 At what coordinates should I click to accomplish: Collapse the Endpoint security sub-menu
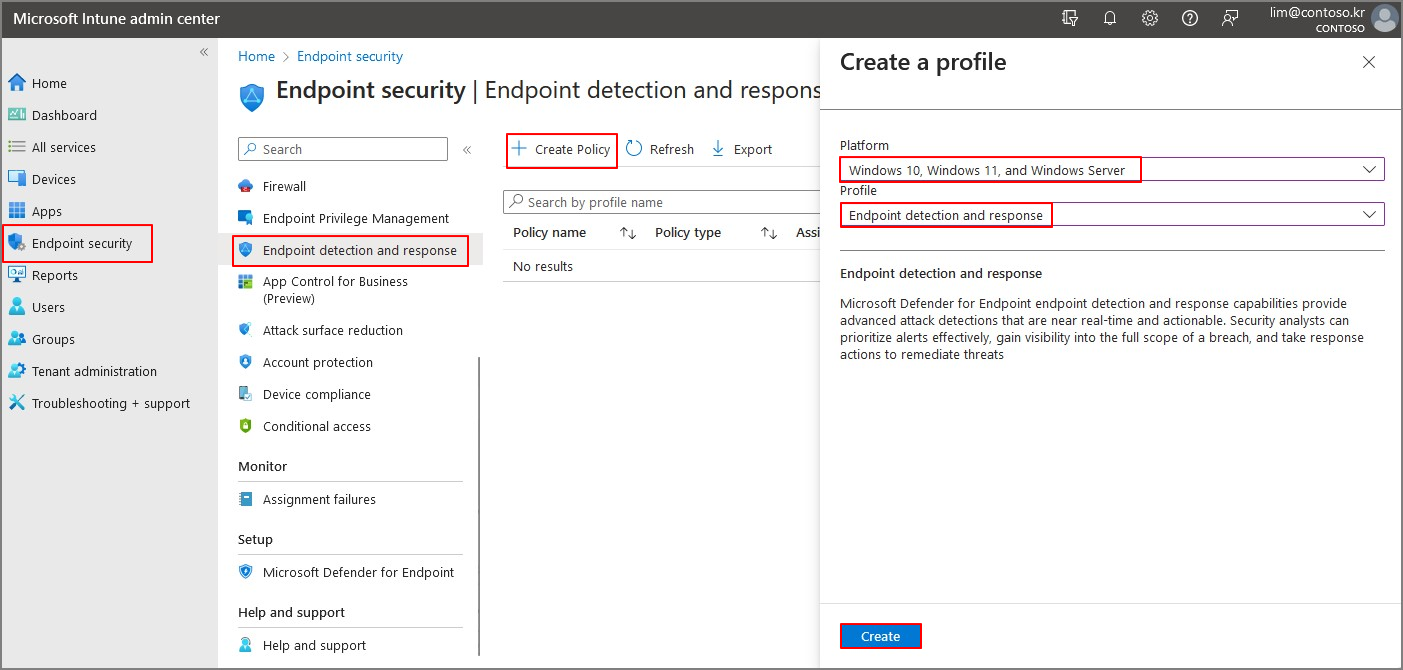[466, 150]
